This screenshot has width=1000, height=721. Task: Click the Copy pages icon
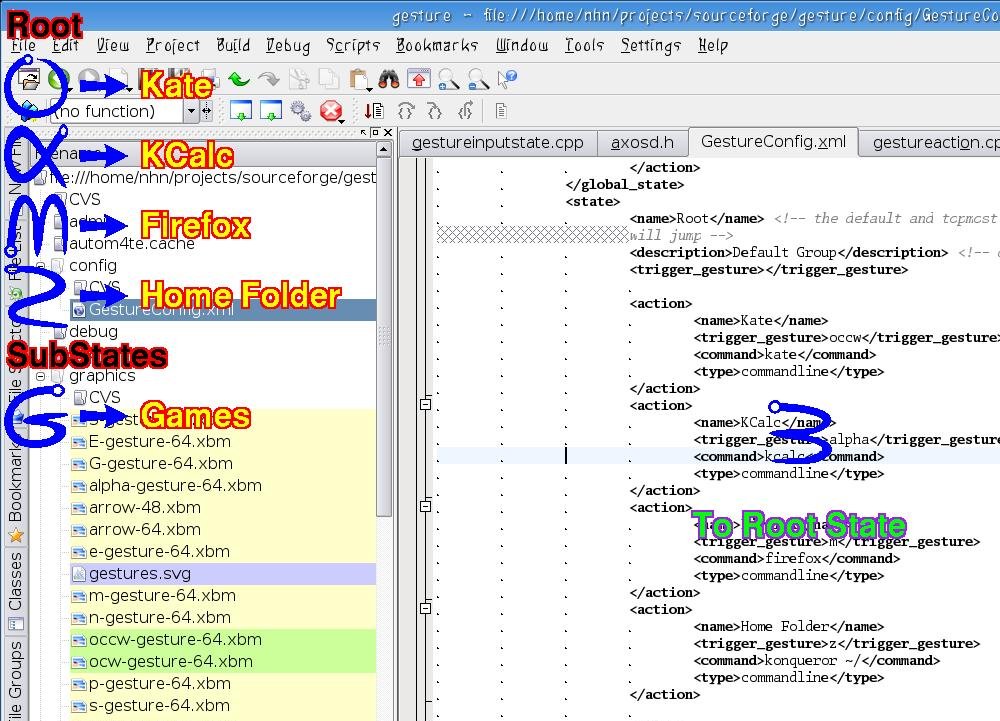click(328, 79)
